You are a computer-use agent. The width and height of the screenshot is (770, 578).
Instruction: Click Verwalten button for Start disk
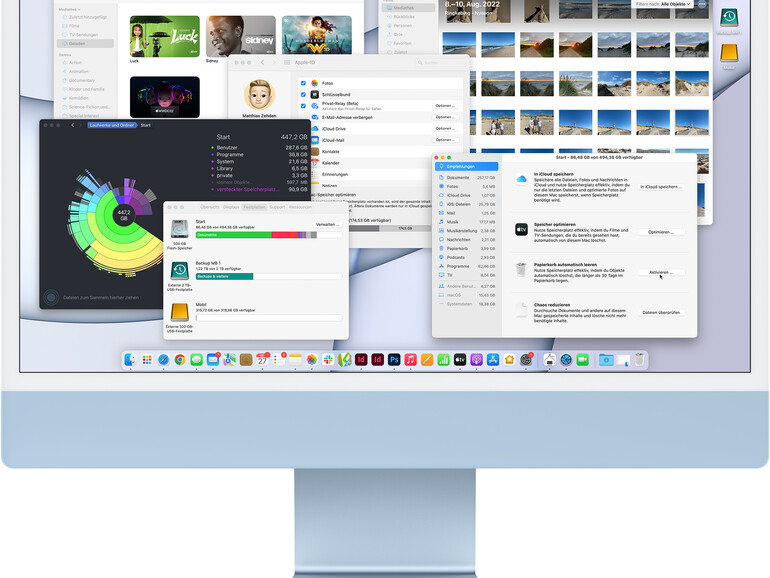coord(328,224)
